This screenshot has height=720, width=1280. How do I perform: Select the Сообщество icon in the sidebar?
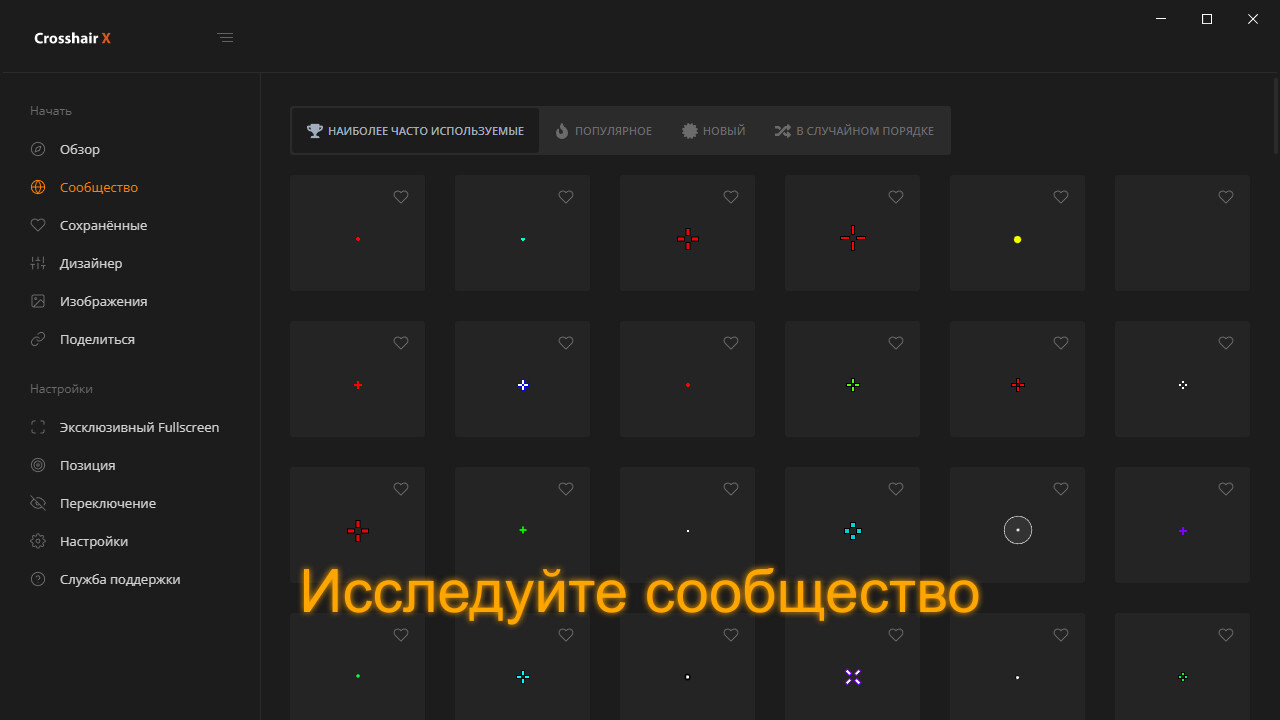click(37, 187)
